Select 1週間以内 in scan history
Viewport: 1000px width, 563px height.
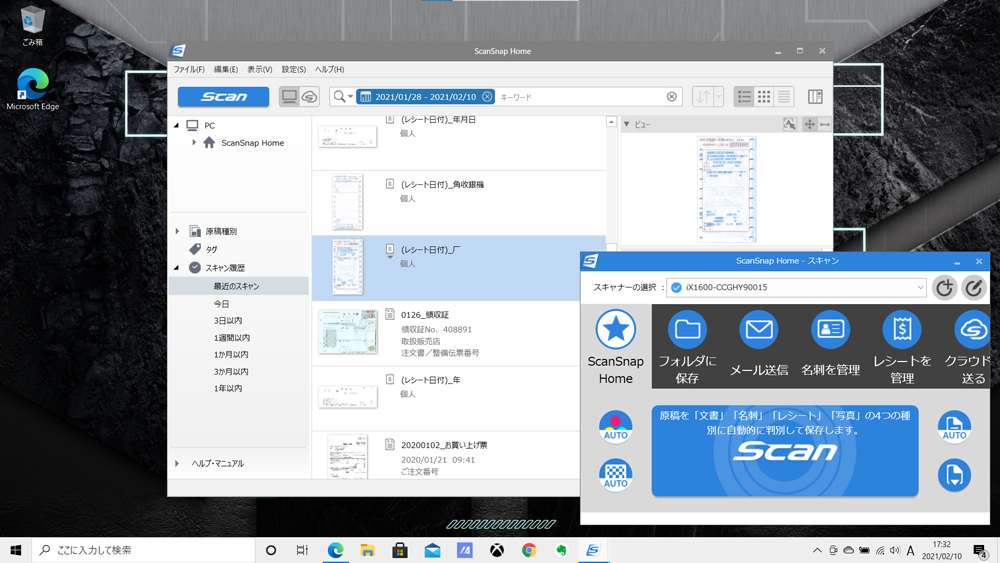pyautogui.click(x=231, y=338)
